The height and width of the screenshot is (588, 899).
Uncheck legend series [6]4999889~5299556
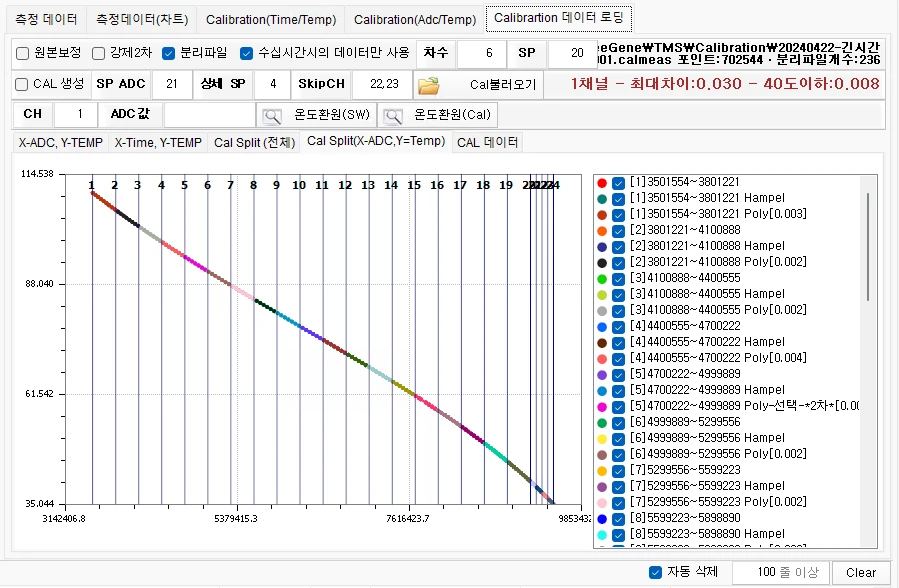pos(618,423)
